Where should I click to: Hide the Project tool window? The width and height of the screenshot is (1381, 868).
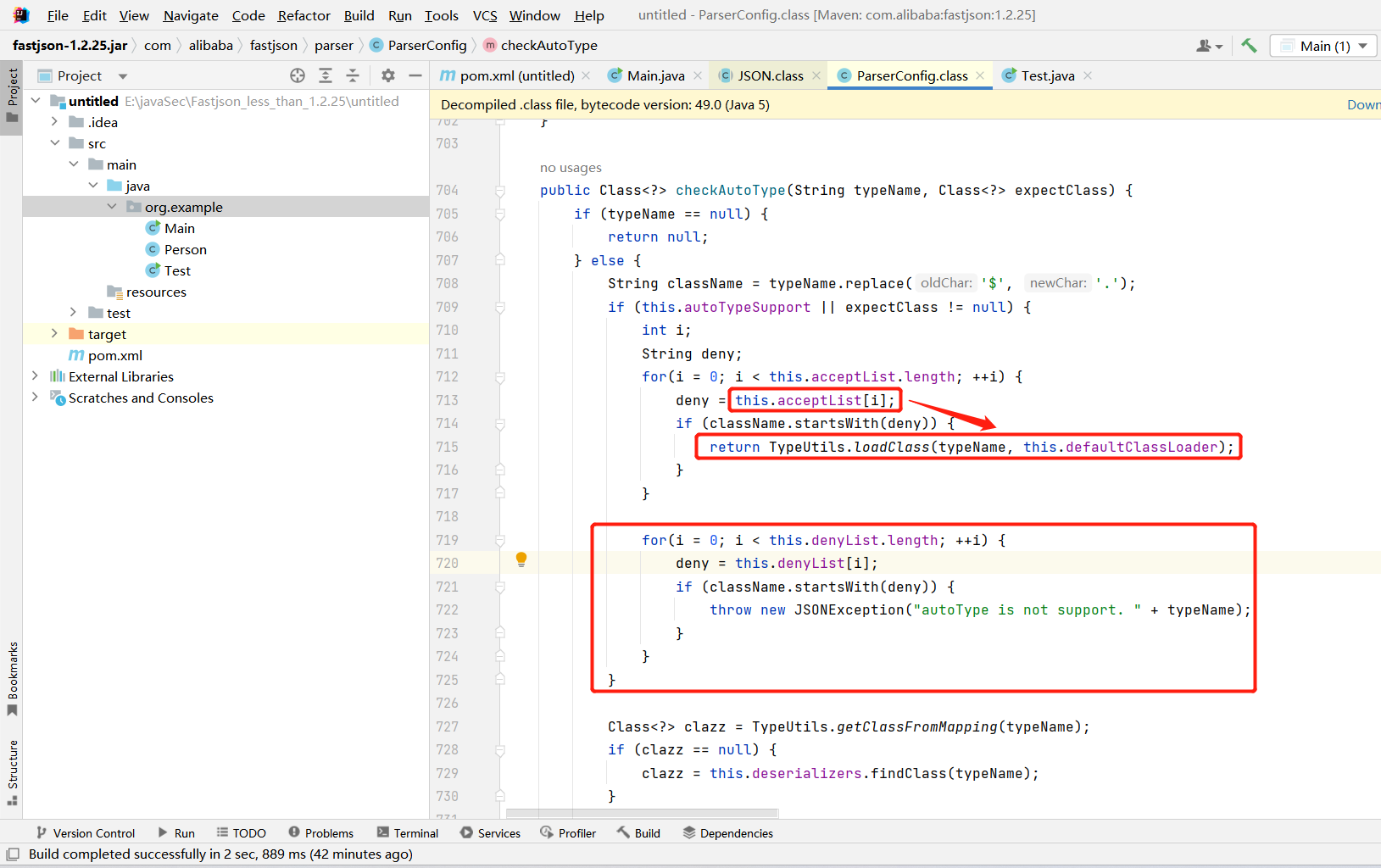pos(415,75)
